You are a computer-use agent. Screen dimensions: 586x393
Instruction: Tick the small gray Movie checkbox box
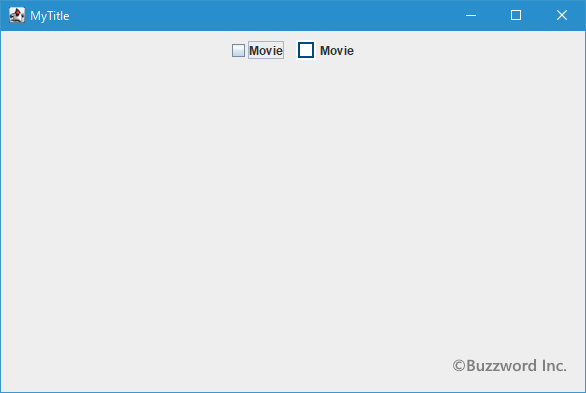(x=238, y=50)
